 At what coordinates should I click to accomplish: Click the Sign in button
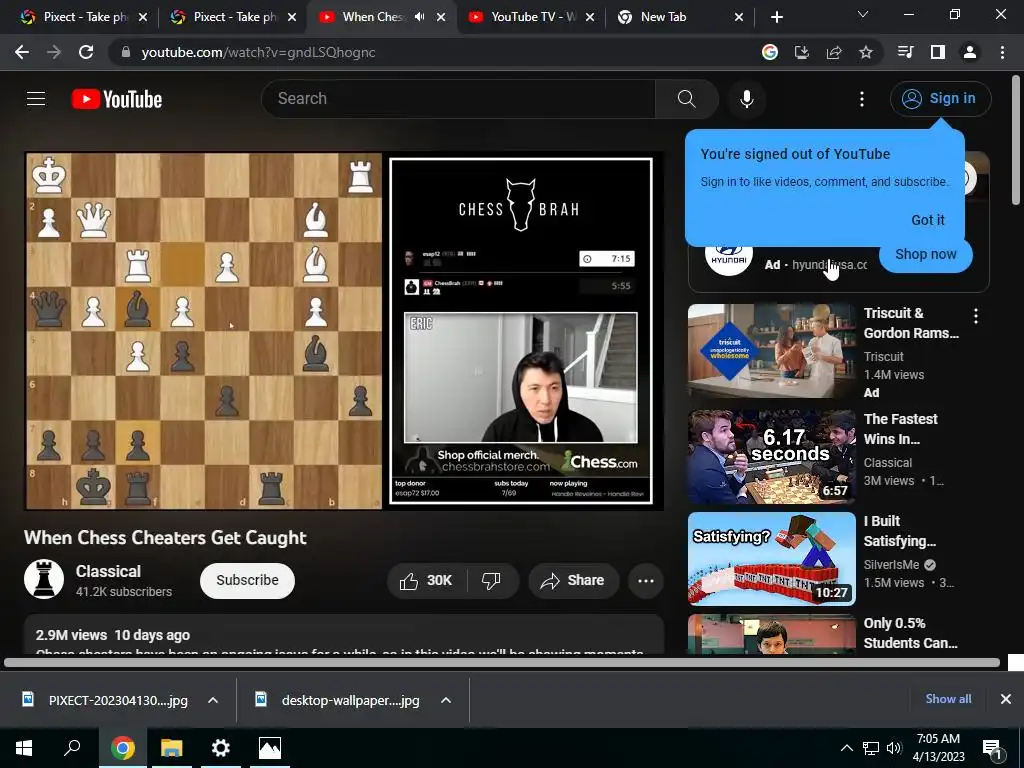coord(940,99)
